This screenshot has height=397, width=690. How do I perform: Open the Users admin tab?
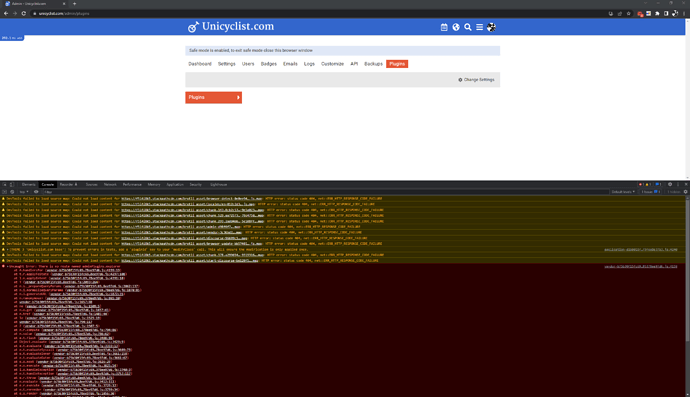click(x=248, y=64)
